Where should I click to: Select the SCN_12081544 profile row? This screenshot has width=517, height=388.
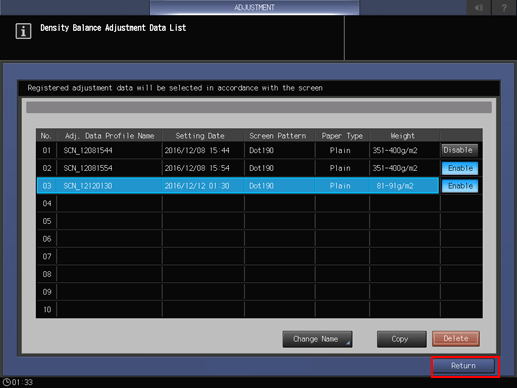click(x=238, y=150)
